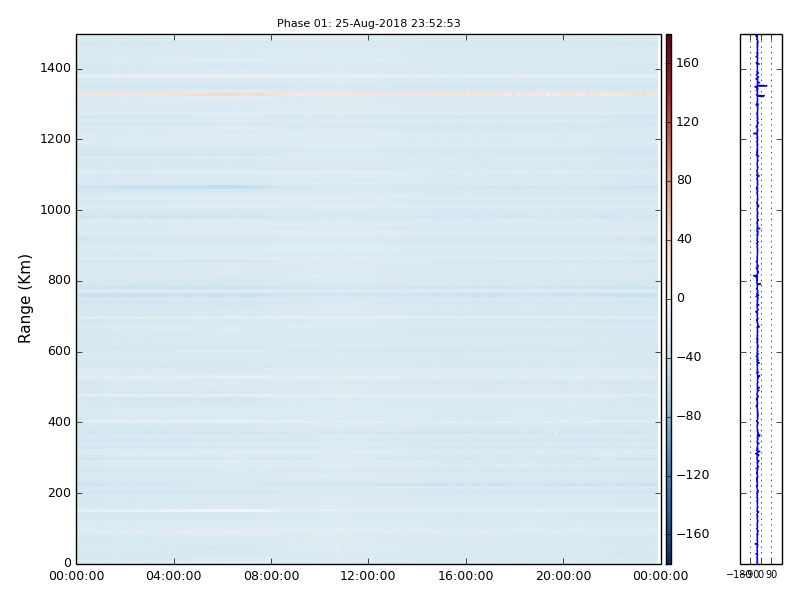Click the y-axis tick label 200
This screenshot has width=800, height=600.
click(x=59, y=493)
